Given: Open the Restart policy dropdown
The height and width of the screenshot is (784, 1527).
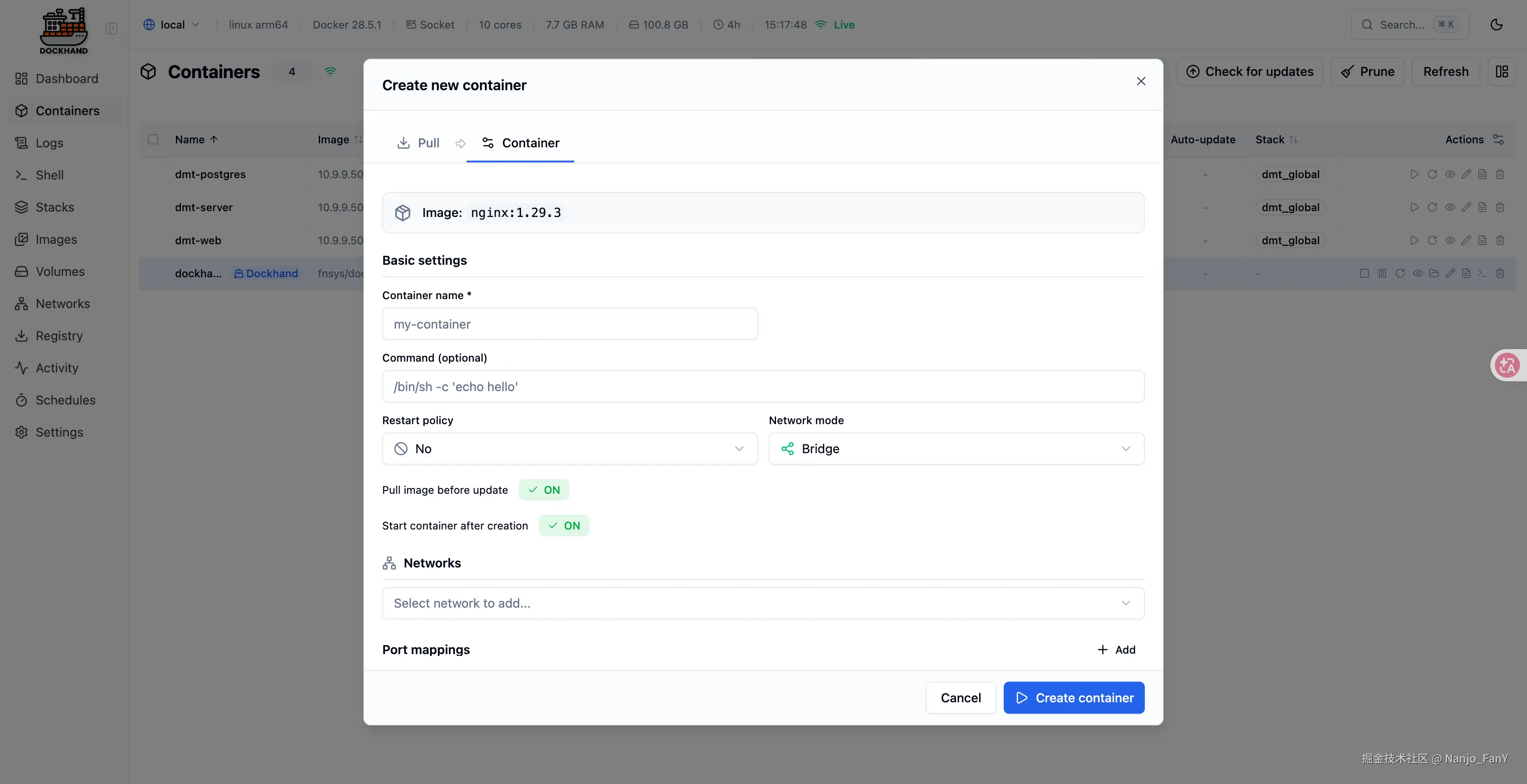Looking at the screenshot, I should (569, 449).
